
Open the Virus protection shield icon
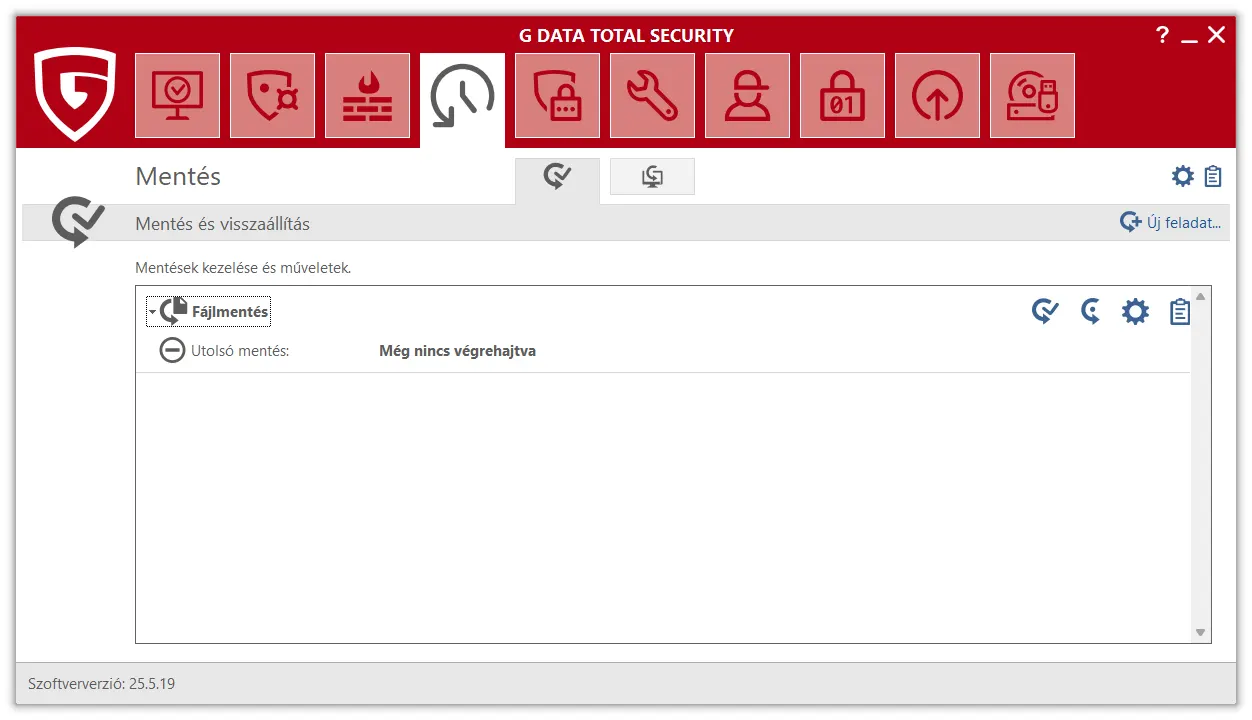point(272,96)
